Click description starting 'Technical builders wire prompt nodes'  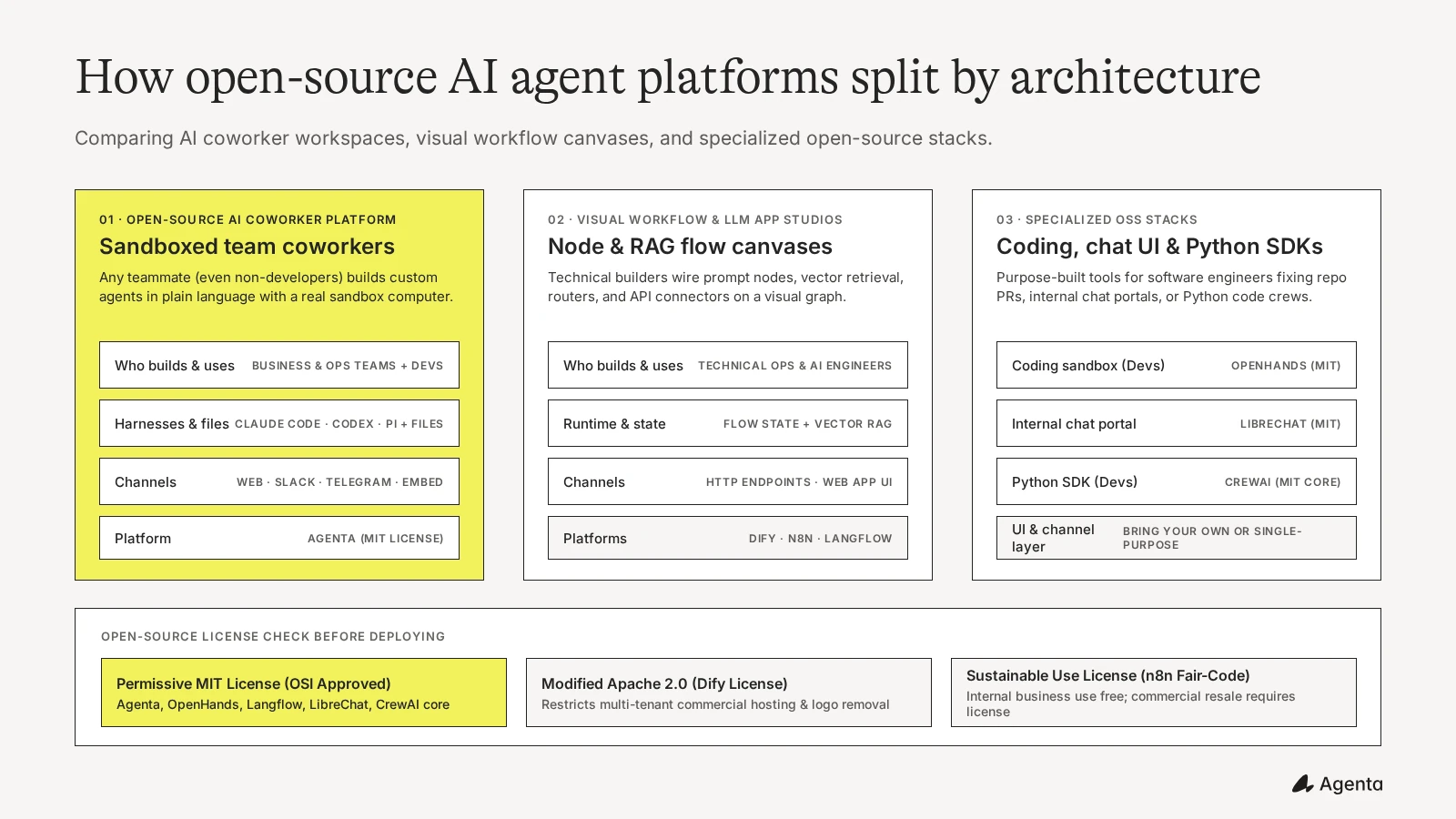pos(725,287)
